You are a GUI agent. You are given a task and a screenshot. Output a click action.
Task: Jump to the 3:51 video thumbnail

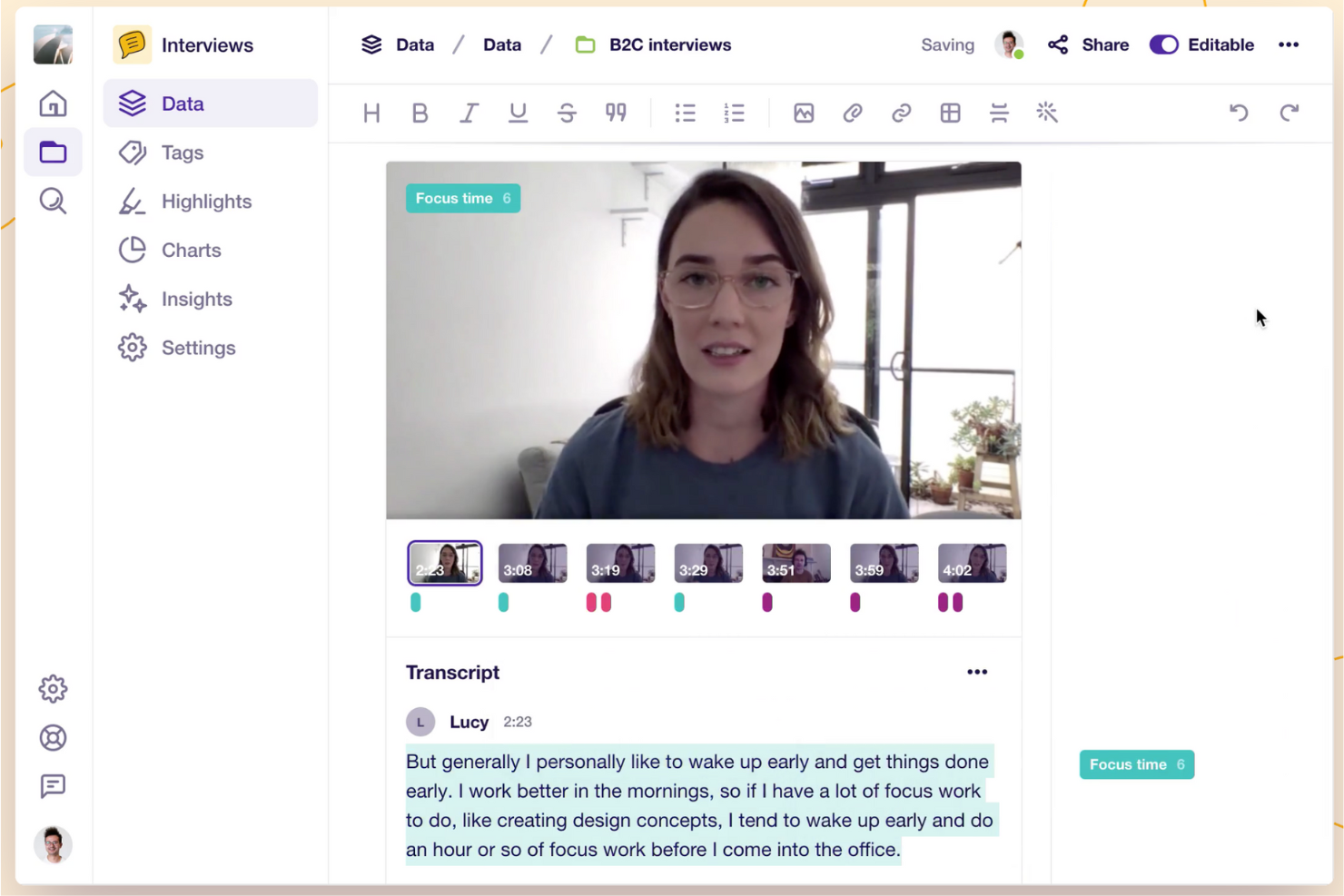[796, 563]
